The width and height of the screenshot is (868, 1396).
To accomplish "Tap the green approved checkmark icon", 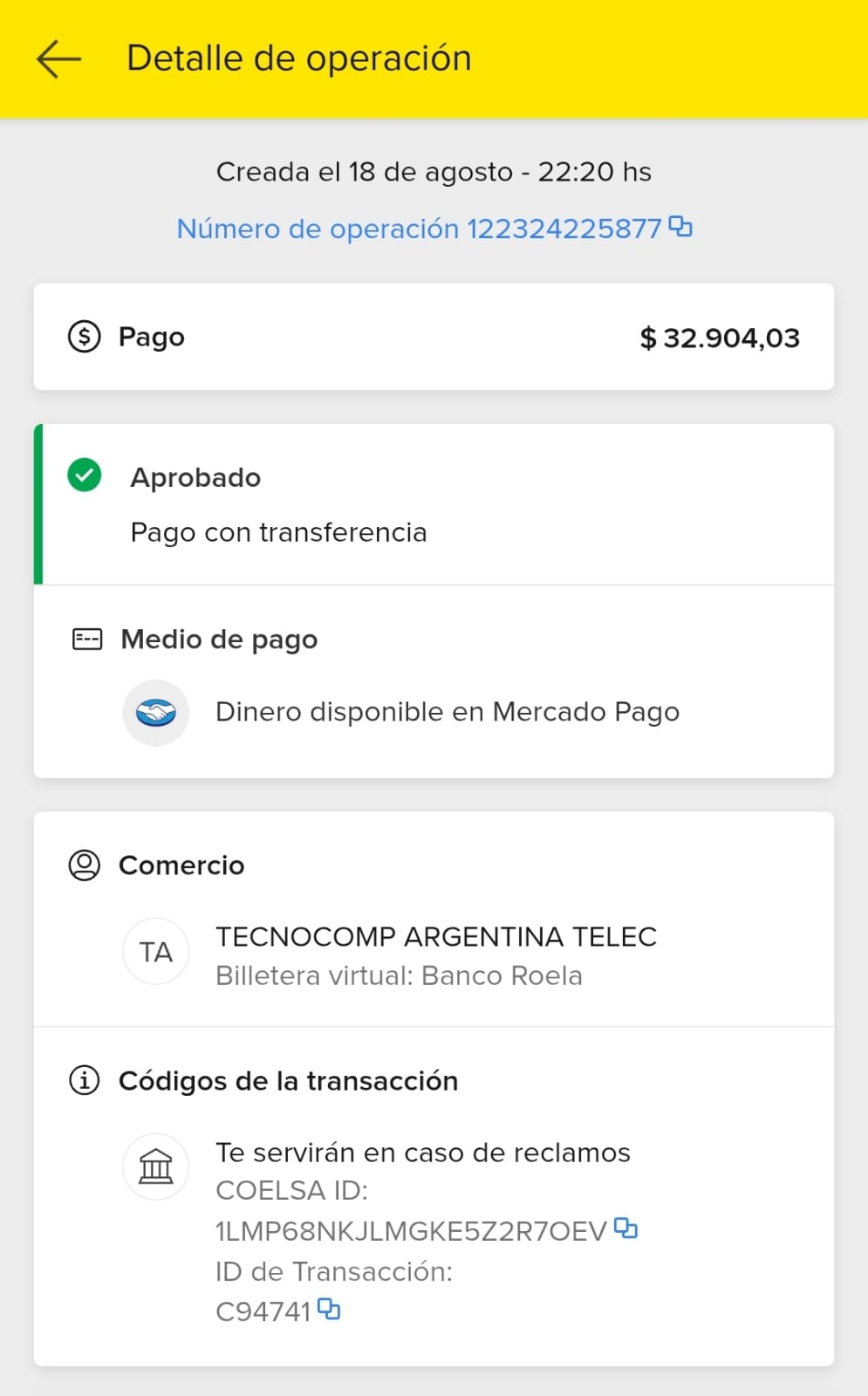I will [85, 476].
